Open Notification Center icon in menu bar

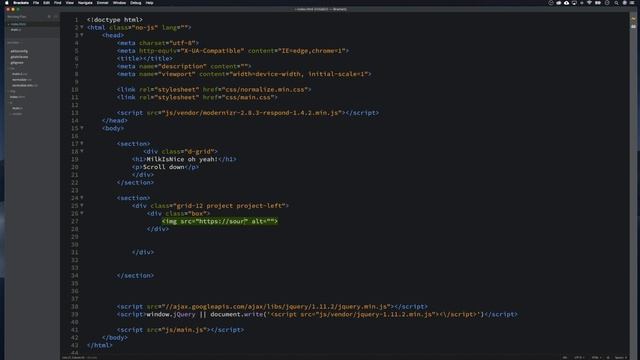[x=633, y=3]
